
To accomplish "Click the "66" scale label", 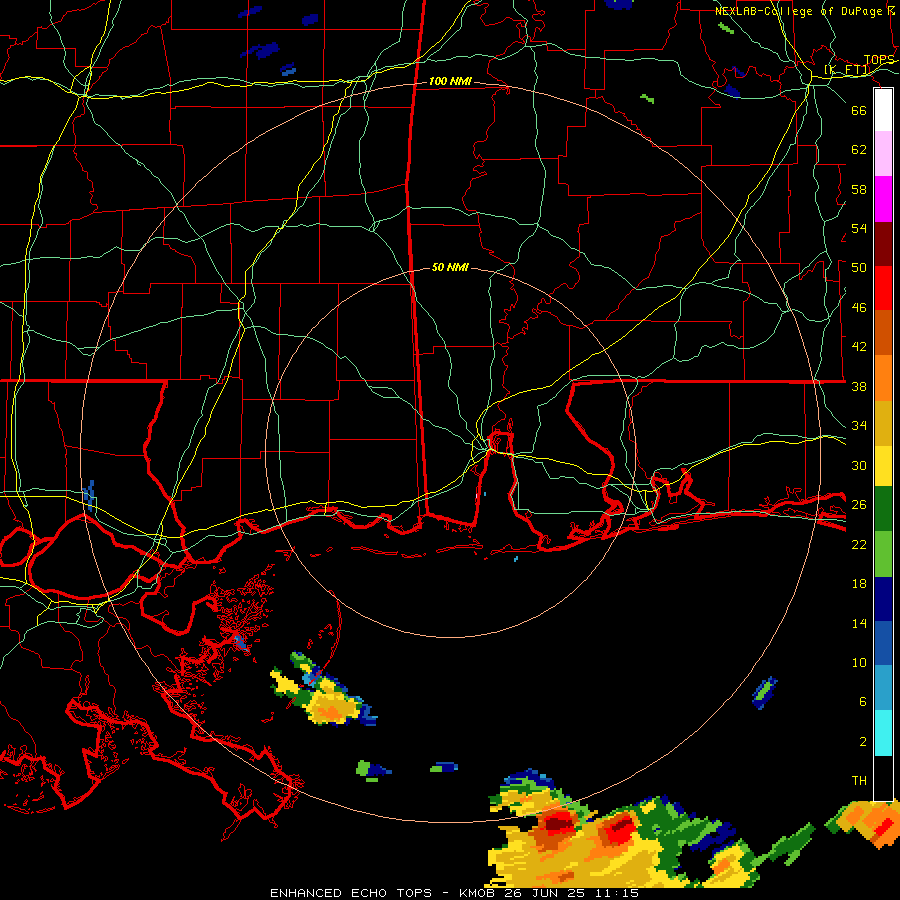I will click(x=859, y=110).
